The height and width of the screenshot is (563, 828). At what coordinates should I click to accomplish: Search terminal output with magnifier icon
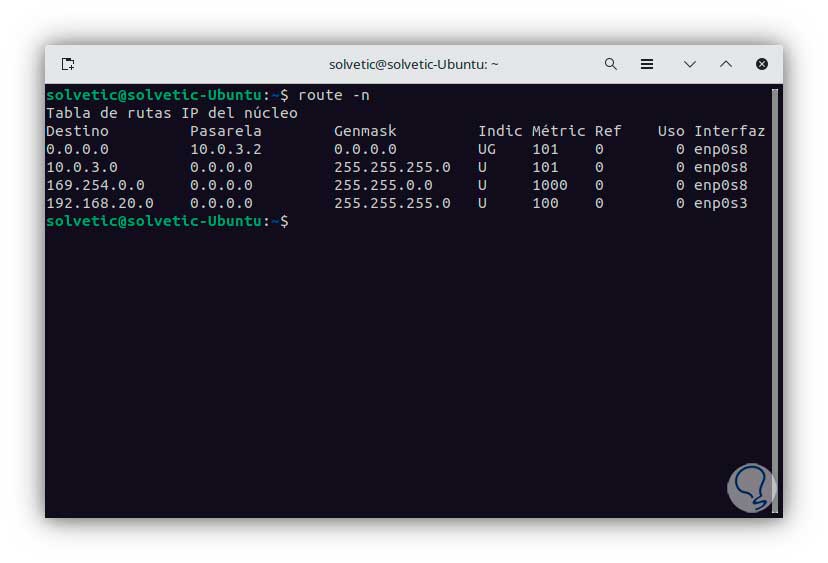click(x=610, y=64)
